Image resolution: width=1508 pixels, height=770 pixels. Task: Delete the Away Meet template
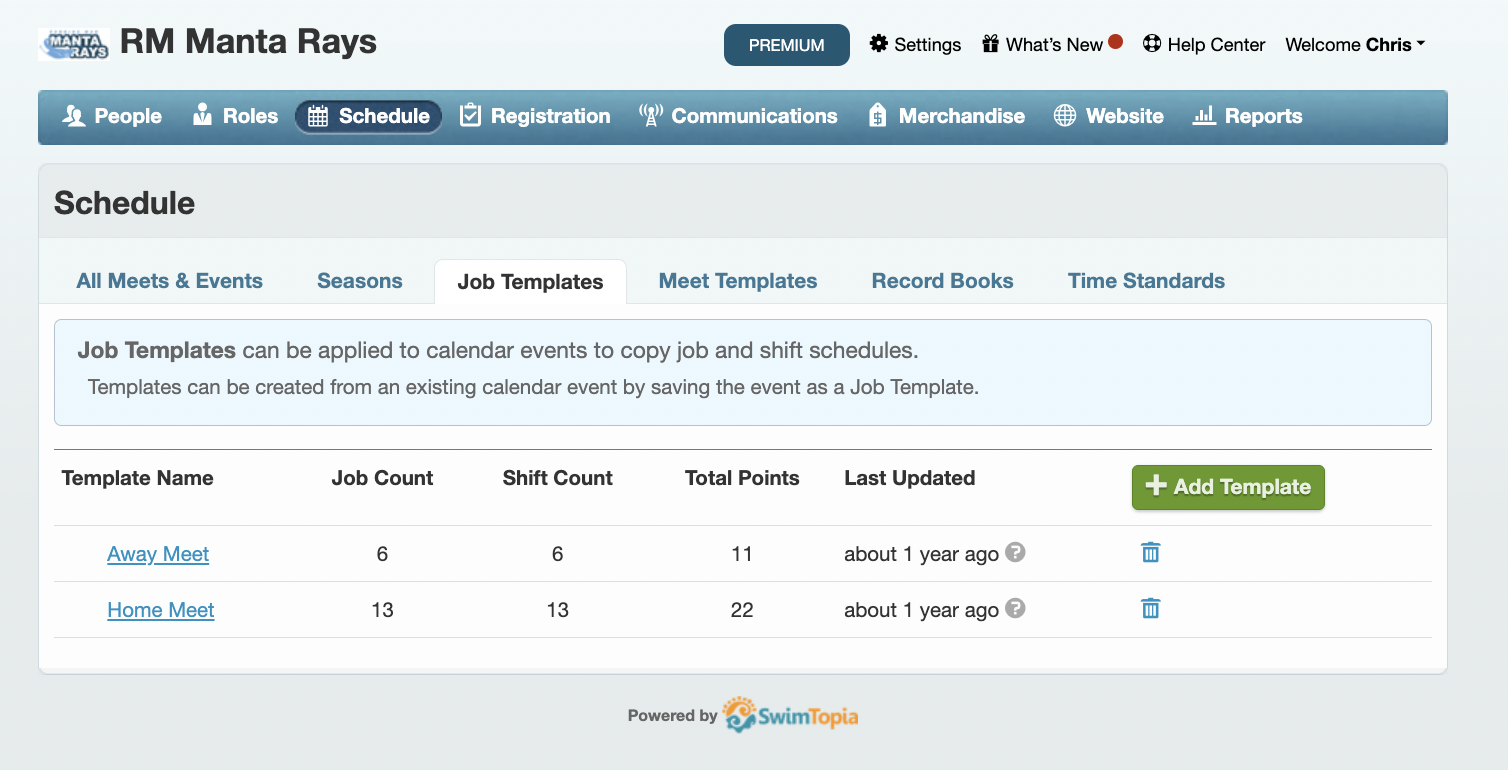click(x=1150, y=552)
